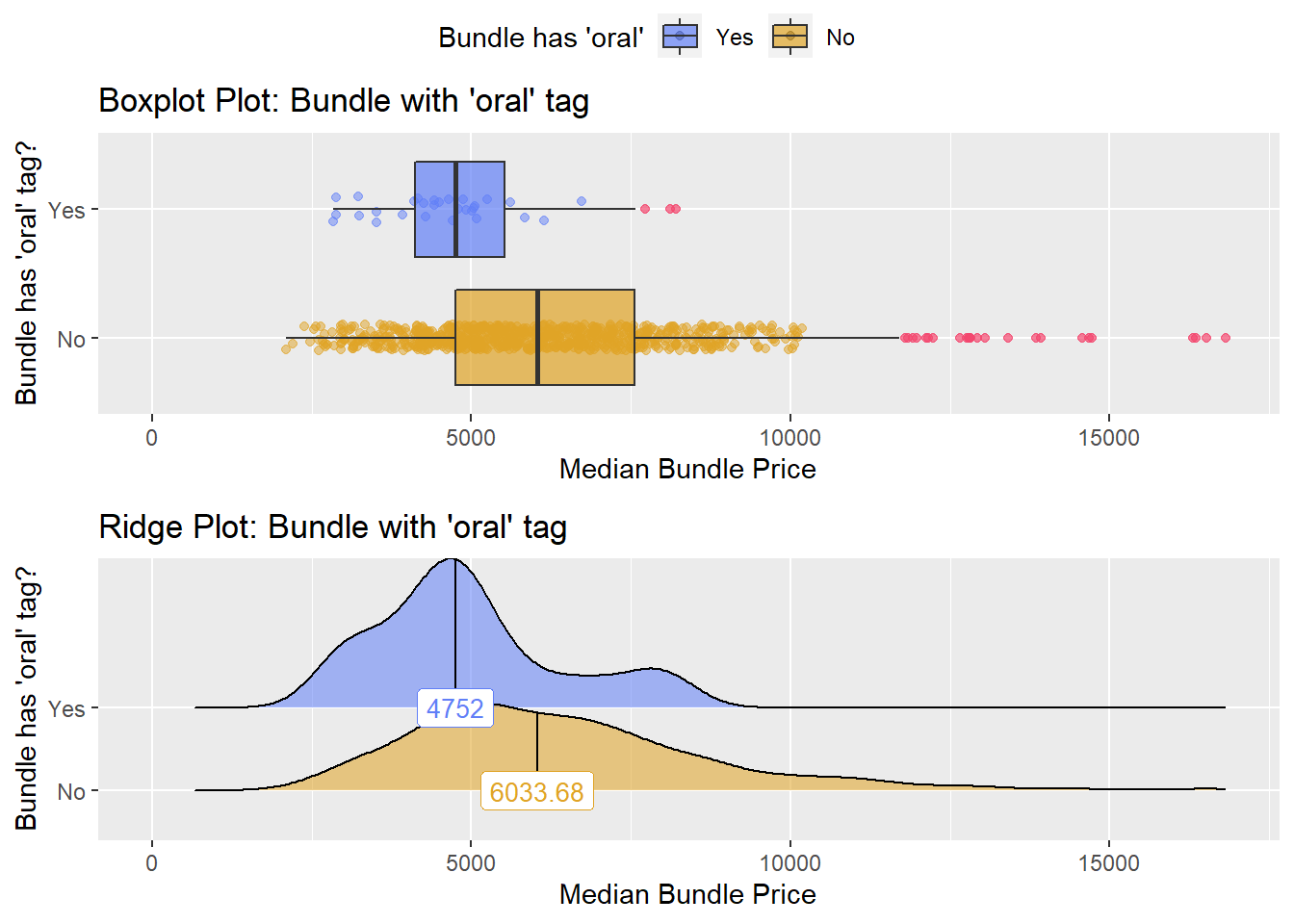The width and height of the screenshot is (1294, 924).
Task: Click the orange 'No' legend boxplot icon
Action: [x=790, y=37]
